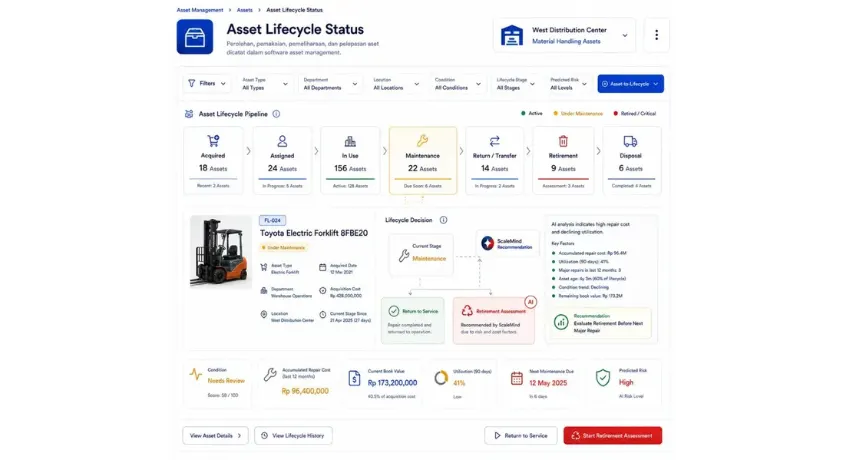This screenshot has height=460, width=847.
Task: Click the asset box logo icon
Action: (x=194, y=37)
